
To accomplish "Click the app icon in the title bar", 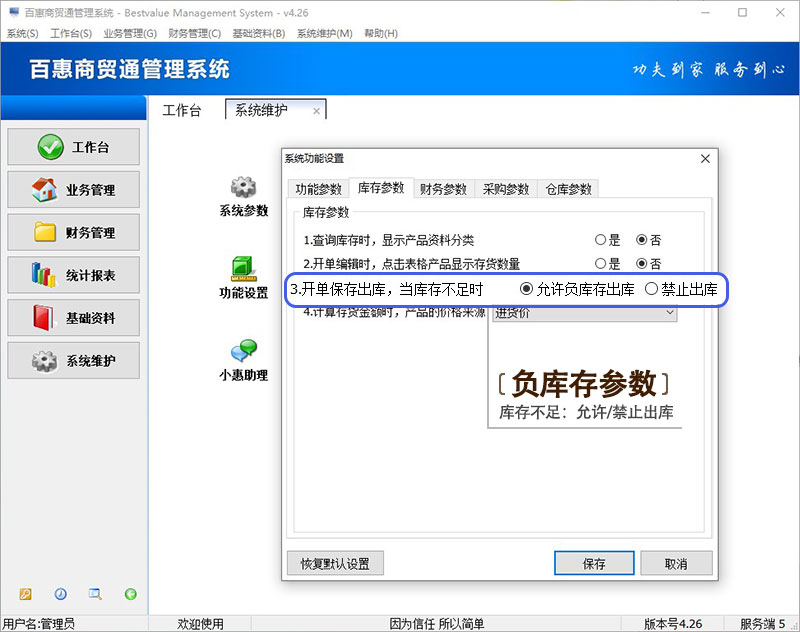I will 14,12.
